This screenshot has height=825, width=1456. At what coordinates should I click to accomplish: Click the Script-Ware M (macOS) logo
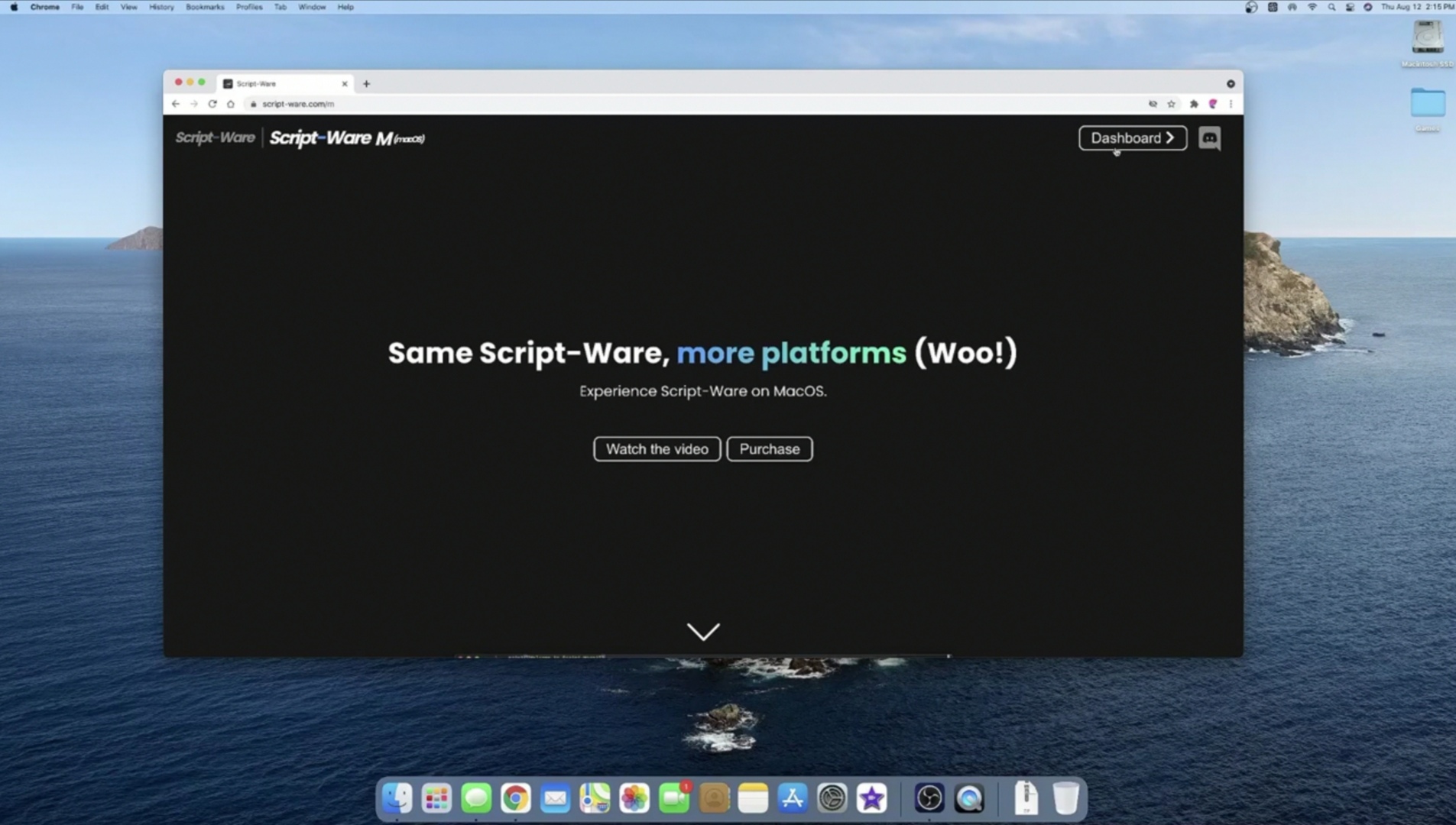pos(347,138)
